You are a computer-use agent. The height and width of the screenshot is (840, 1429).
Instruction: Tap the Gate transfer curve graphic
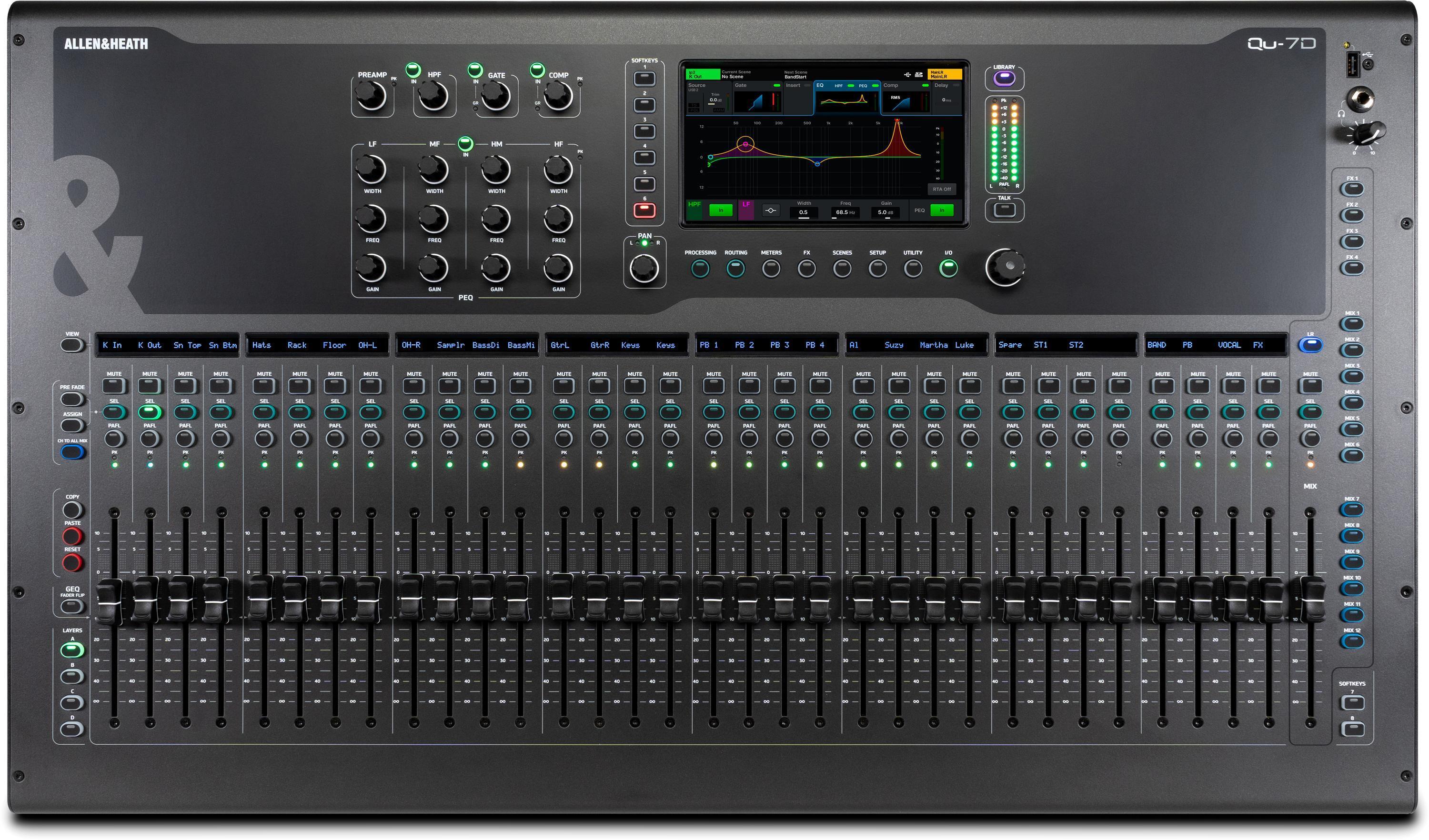pyautogui.click(x=757, y=102)
